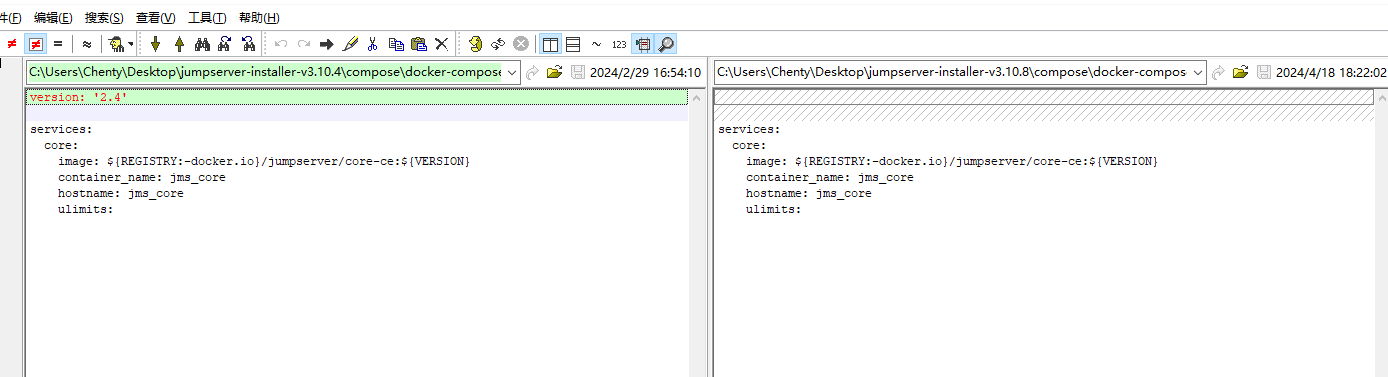This screenshot has width=1388, height=377.
Task: Toggle the boxed show-differences-in-context icon
Action: 35,44
